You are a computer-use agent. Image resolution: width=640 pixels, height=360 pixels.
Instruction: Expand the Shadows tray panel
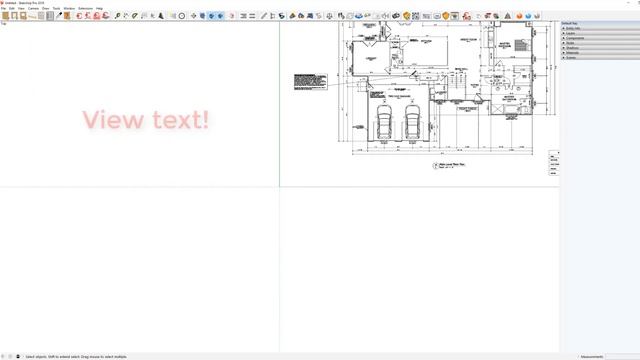[x=600, y=48]
